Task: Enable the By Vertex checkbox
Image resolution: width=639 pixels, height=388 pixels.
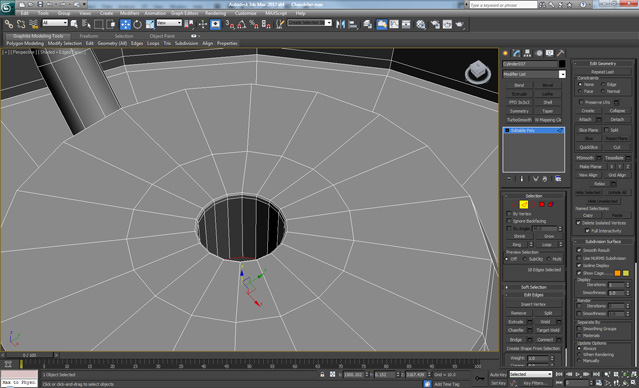Action: 509,214
